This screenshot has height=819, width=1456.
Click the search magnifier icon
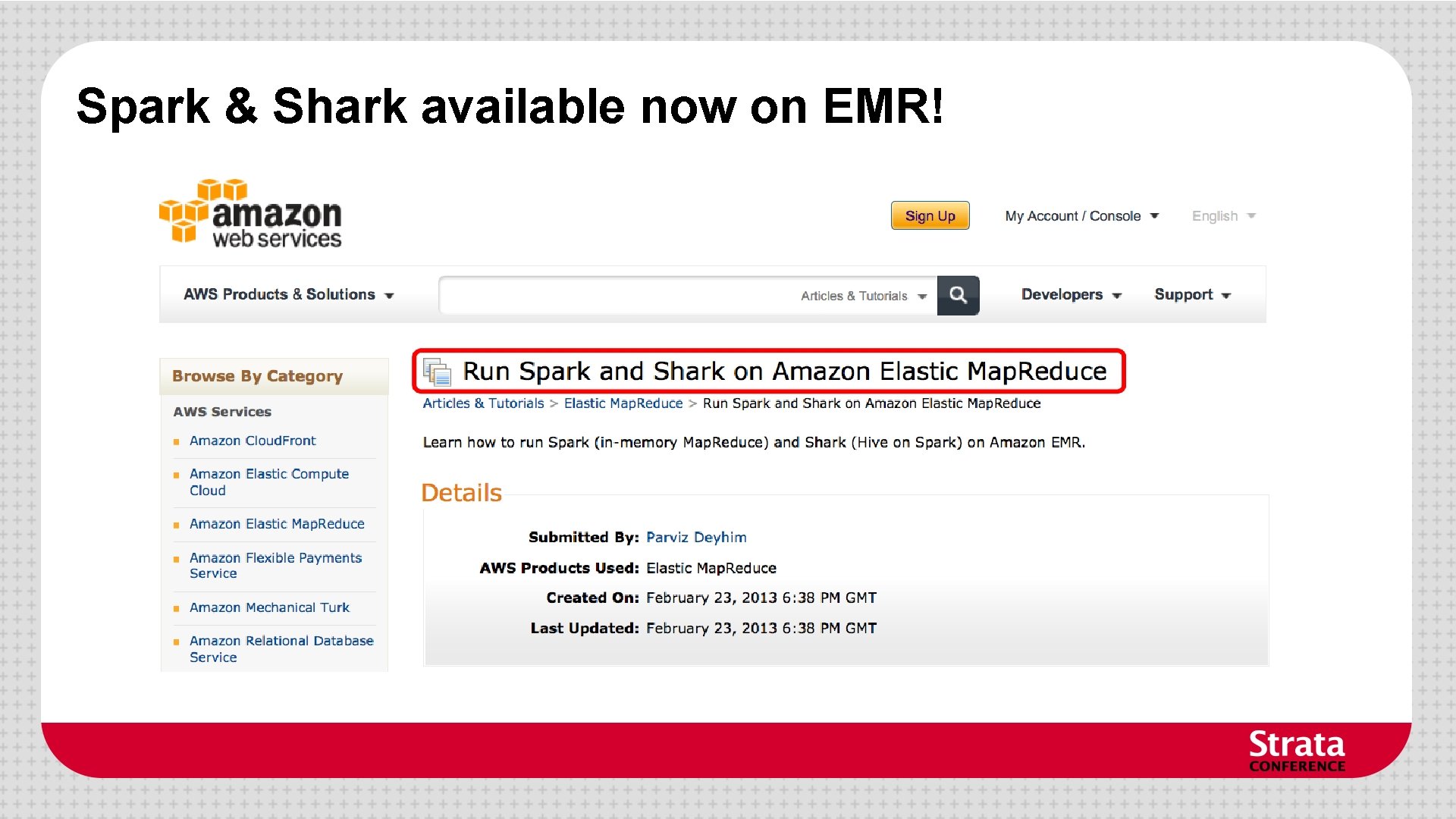point(958,295)
